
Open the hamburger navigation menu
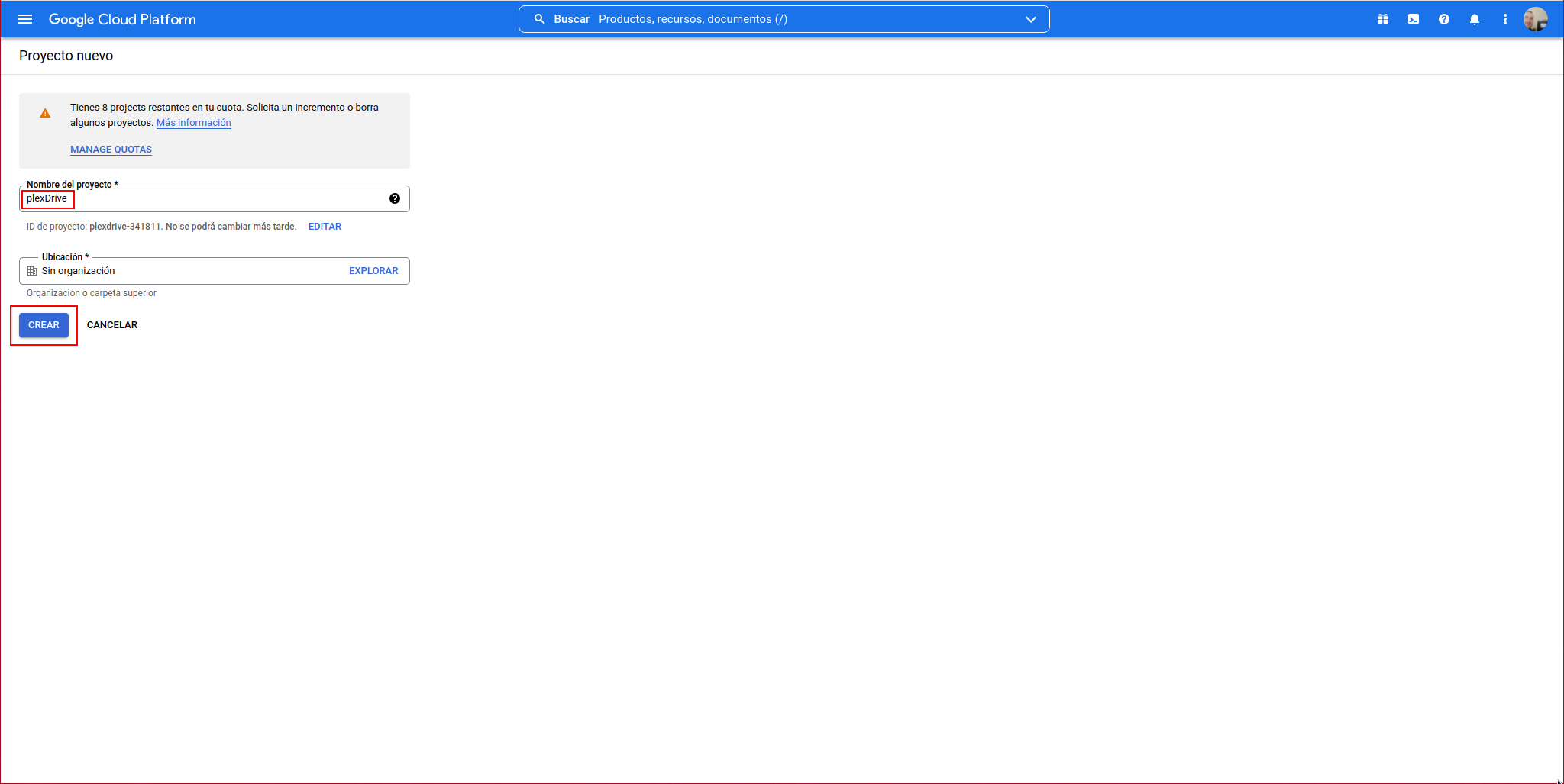pos(25,19)
